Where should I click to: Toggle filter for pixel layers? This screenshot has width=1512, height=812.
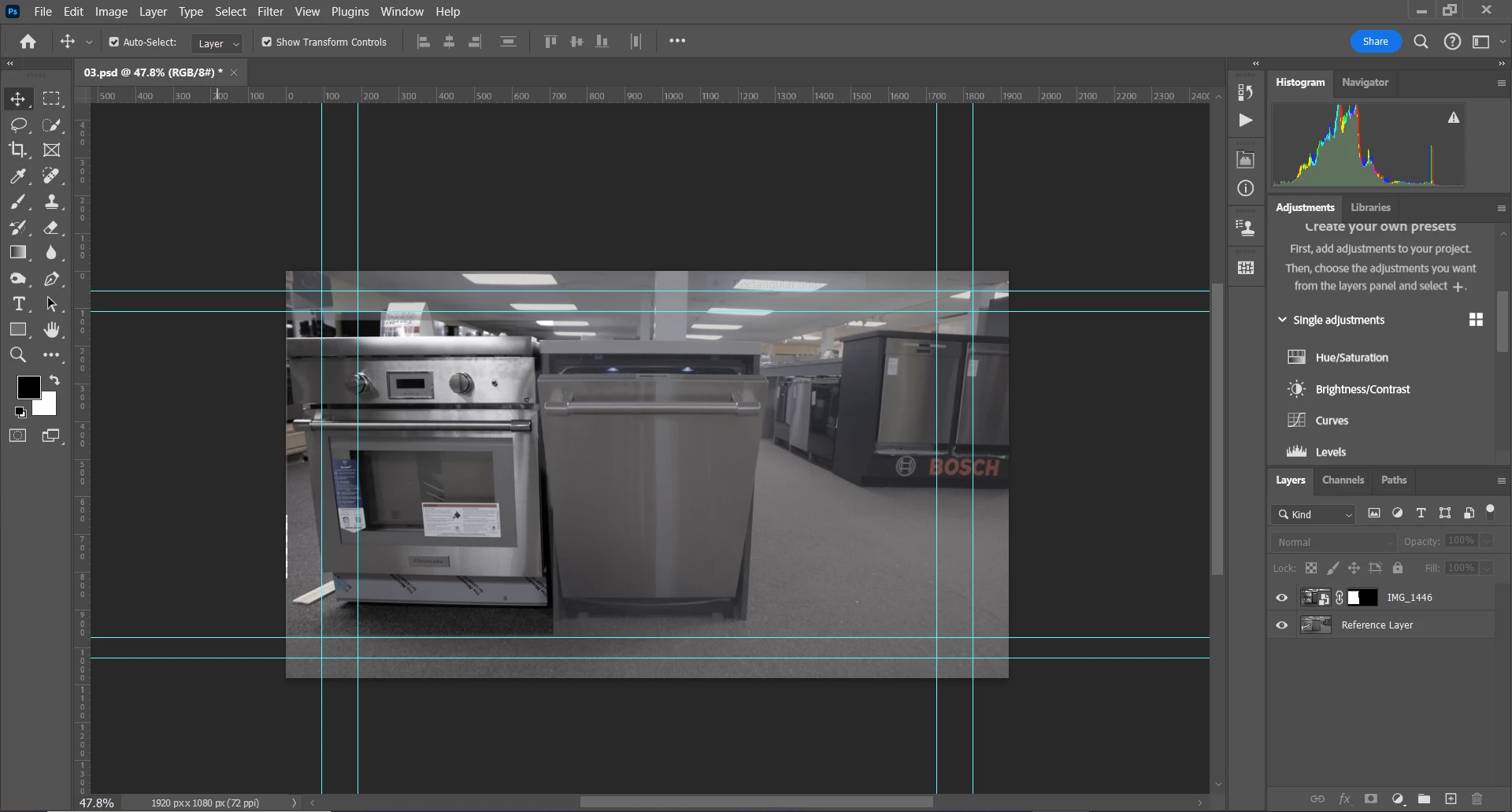tap(1374, 514)
